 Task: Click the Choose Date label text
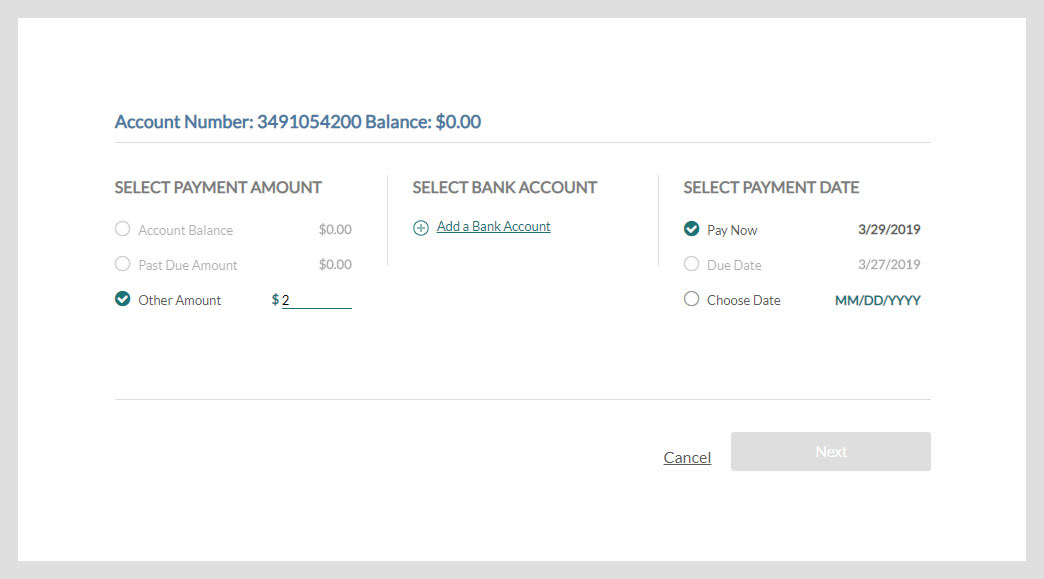click(744, 300)
